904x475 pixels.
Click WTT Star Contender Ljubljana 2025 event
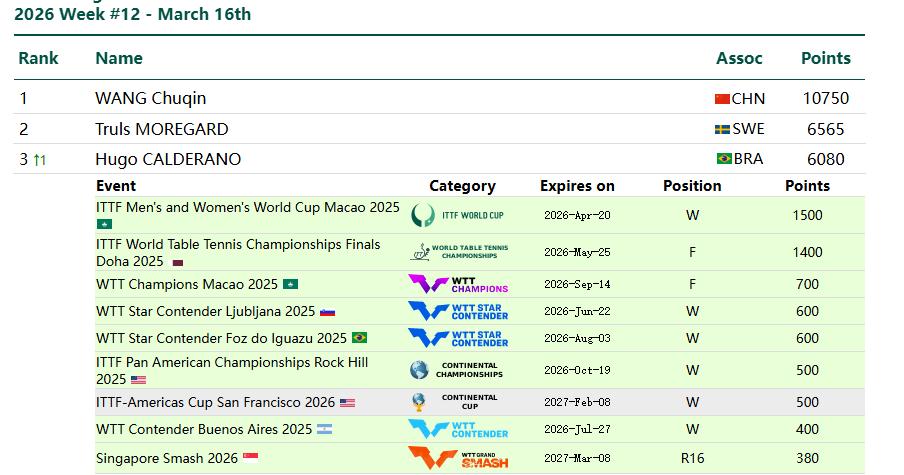(205, 311)
